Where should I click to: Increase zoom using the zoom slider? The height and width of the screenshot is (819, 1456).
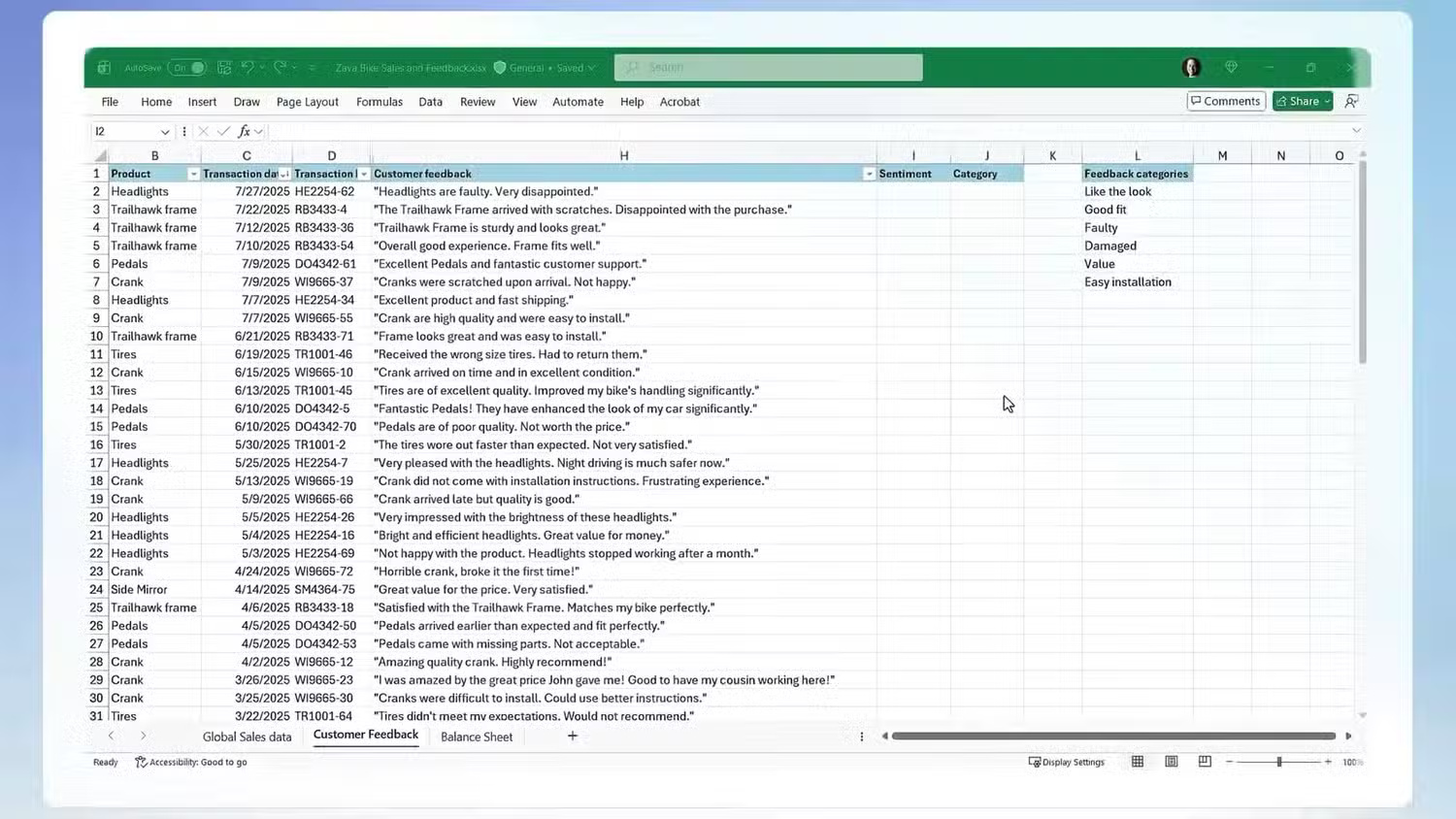[1328, 762]
